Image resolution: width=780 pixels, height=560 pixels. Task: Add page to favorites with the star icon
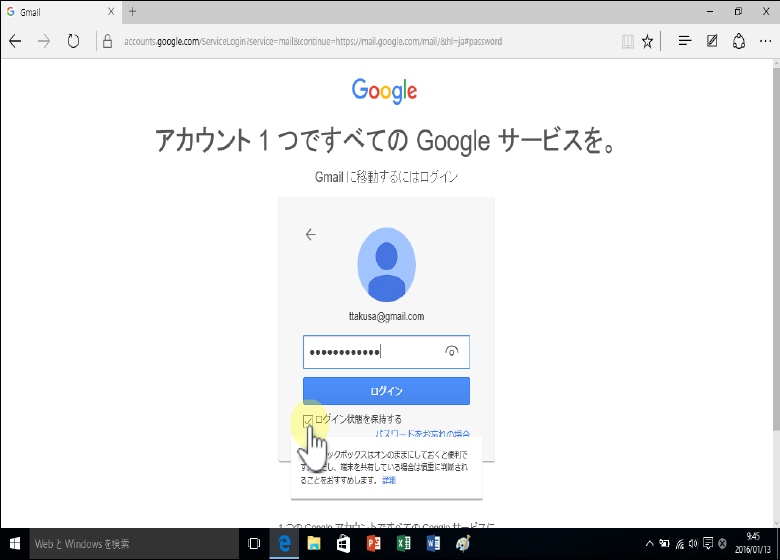pos(647,41)
